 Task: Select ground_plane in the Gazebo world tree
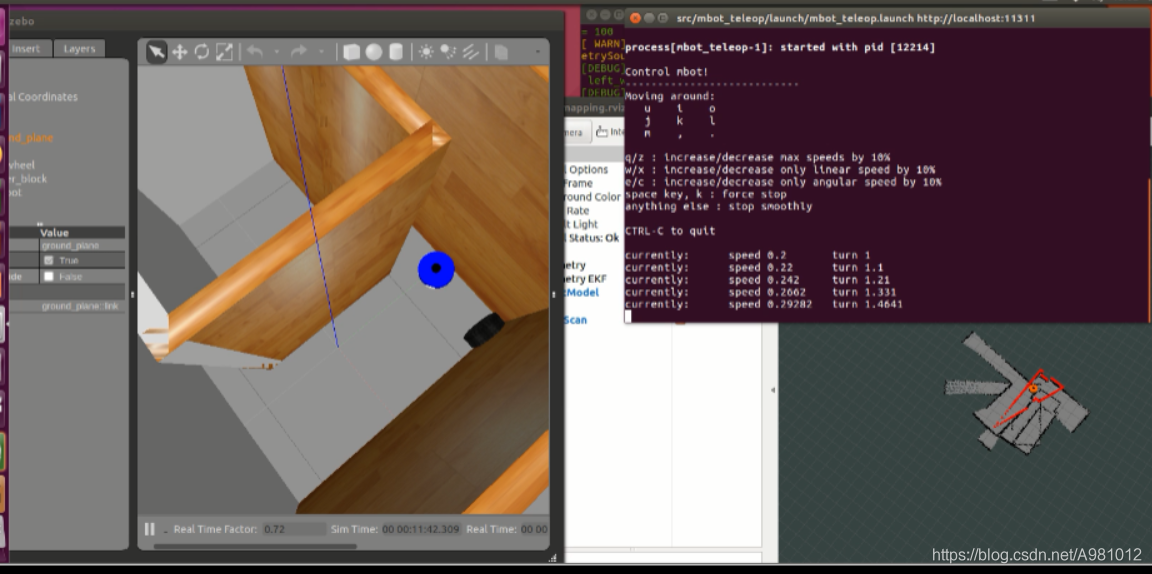pos(31,137)
